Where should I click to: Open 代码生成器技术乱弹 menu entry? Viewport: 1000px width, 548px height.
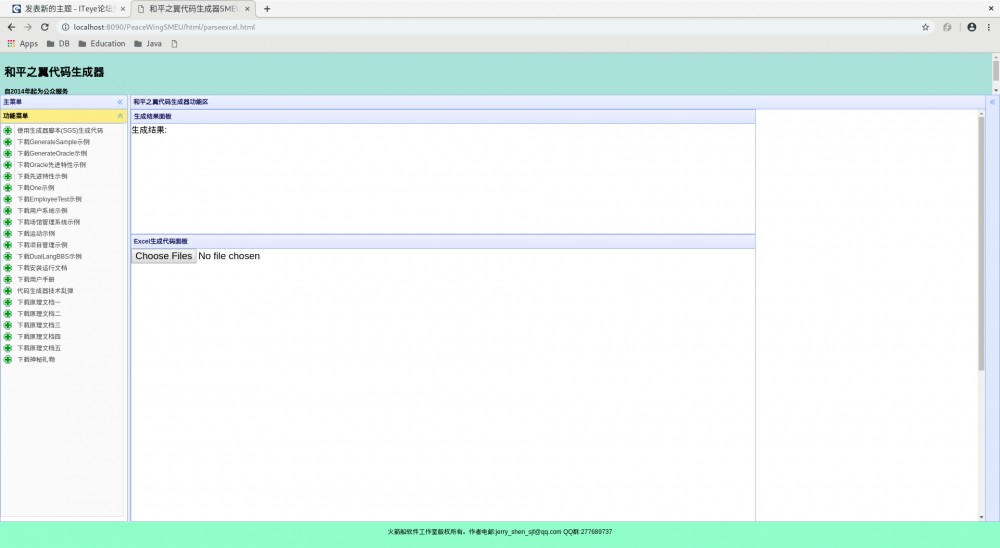45,291
